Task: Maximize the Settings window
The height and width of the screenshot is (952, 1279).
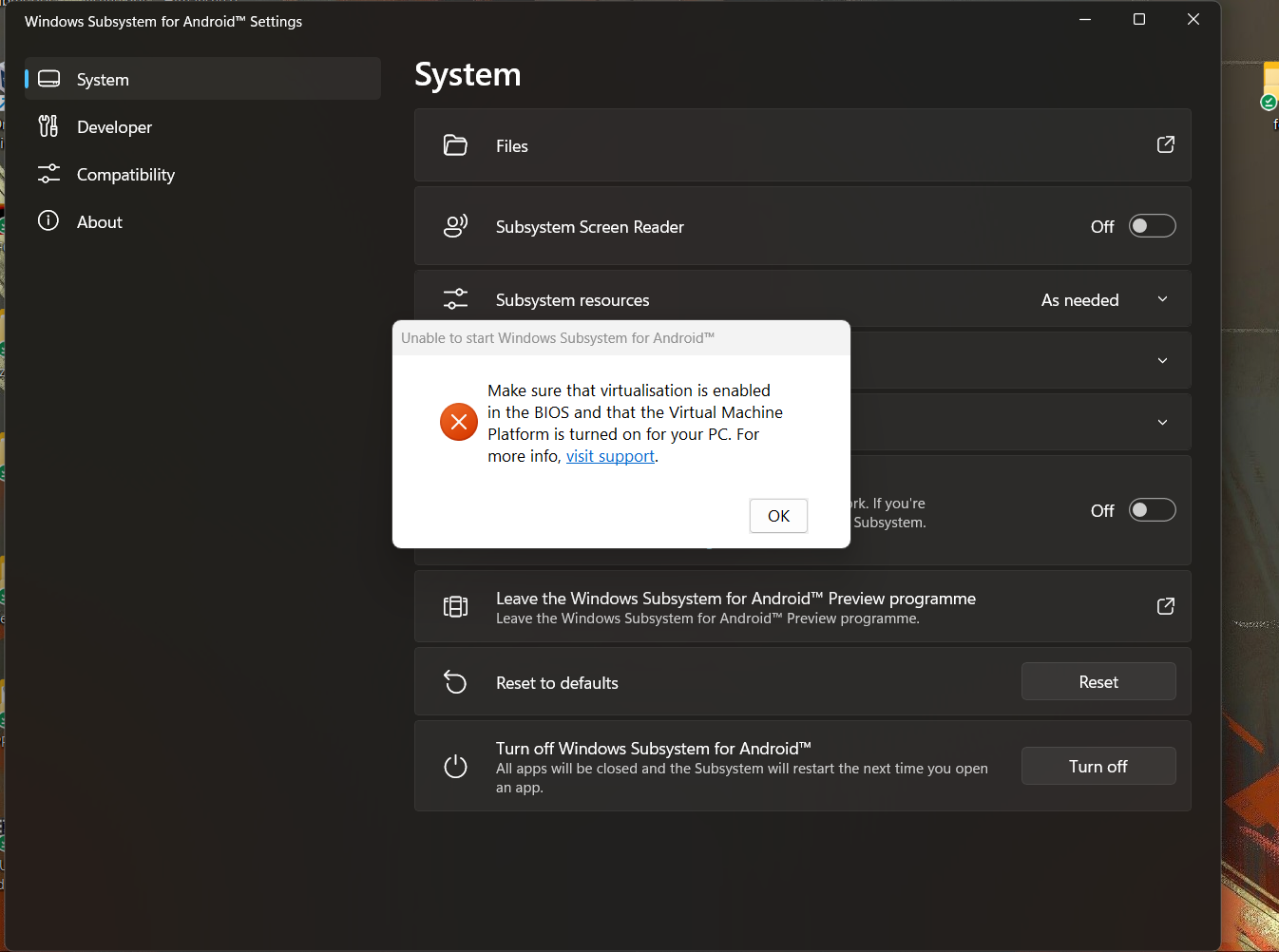Action: pyautogui.click(x=1139, y=20)
